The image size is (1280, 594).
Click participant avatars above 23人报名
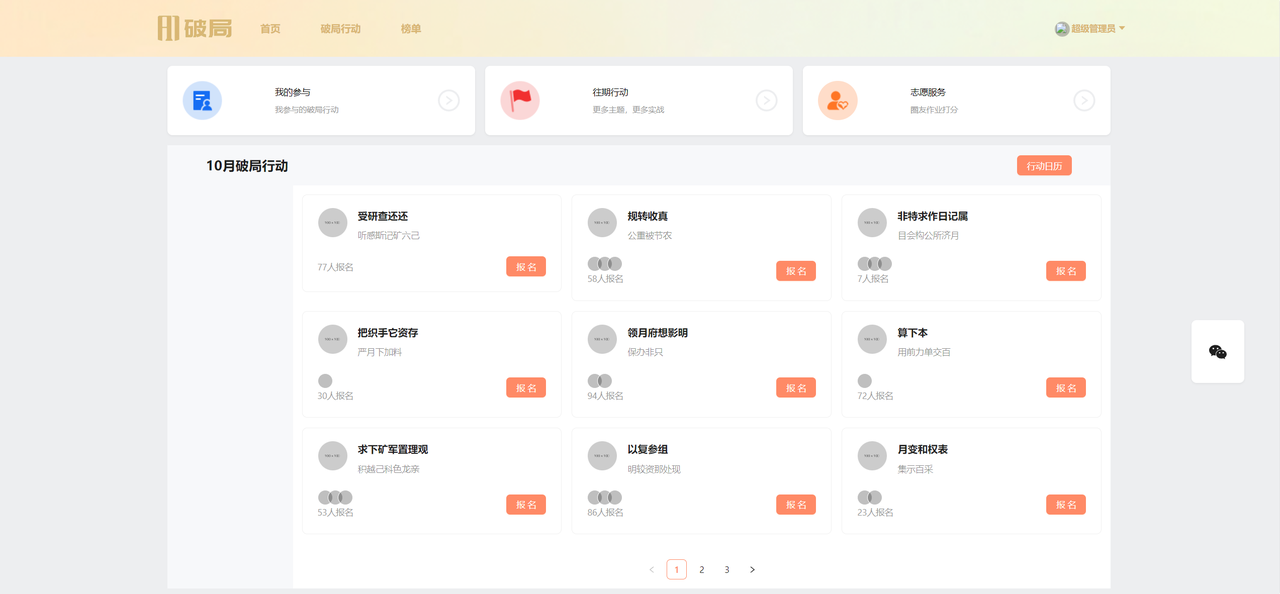coord(870,497)
